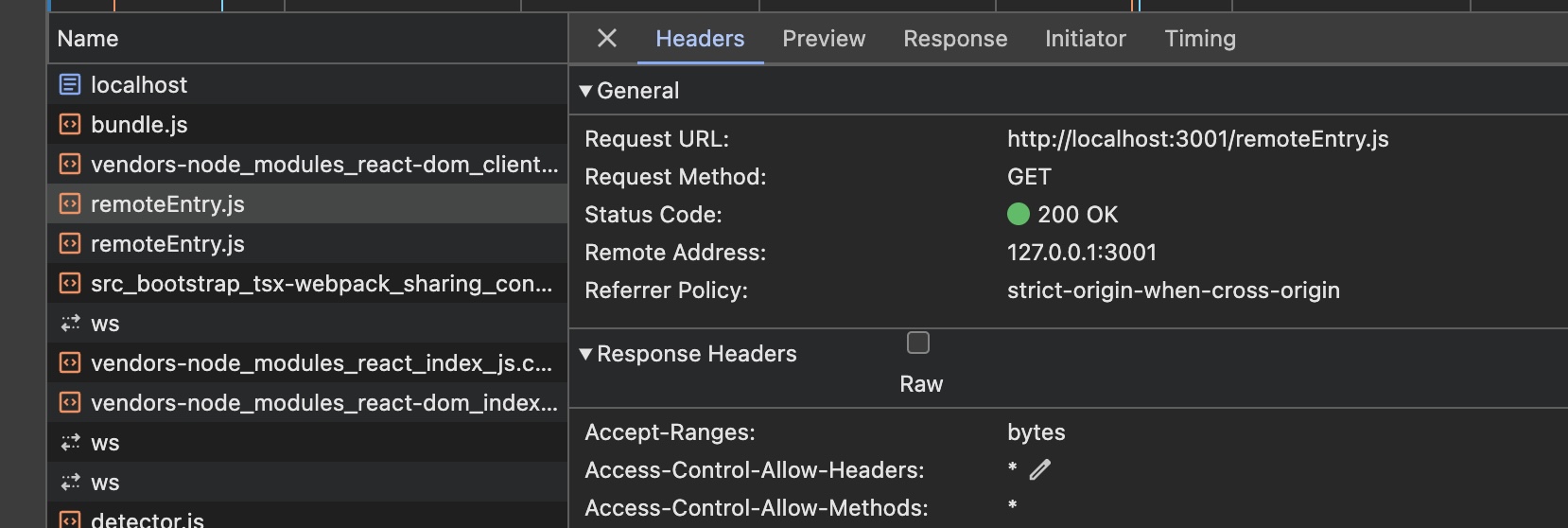This screenshot has width=1568, height=528.
Task: Click websocket icon of ws above detector.js
Action: coord(70,482)
